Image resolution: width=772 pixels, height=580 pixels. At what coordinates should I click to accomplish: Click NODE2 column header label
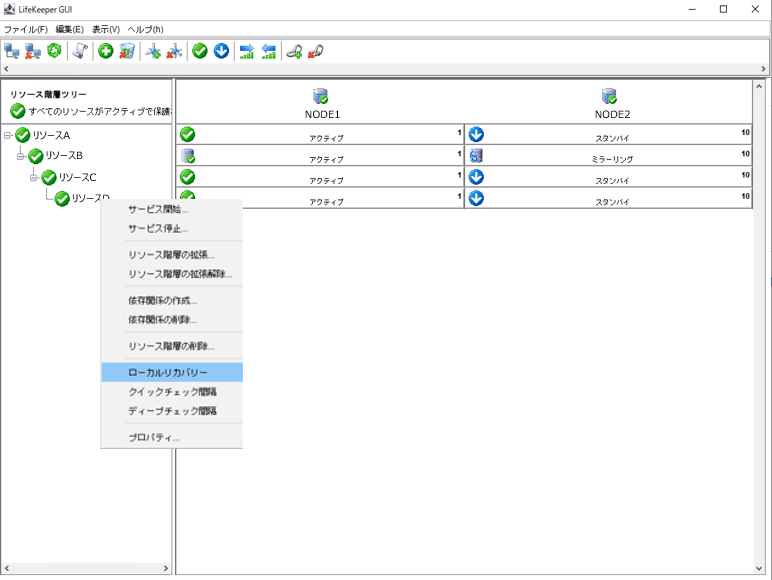pos(612,114)
